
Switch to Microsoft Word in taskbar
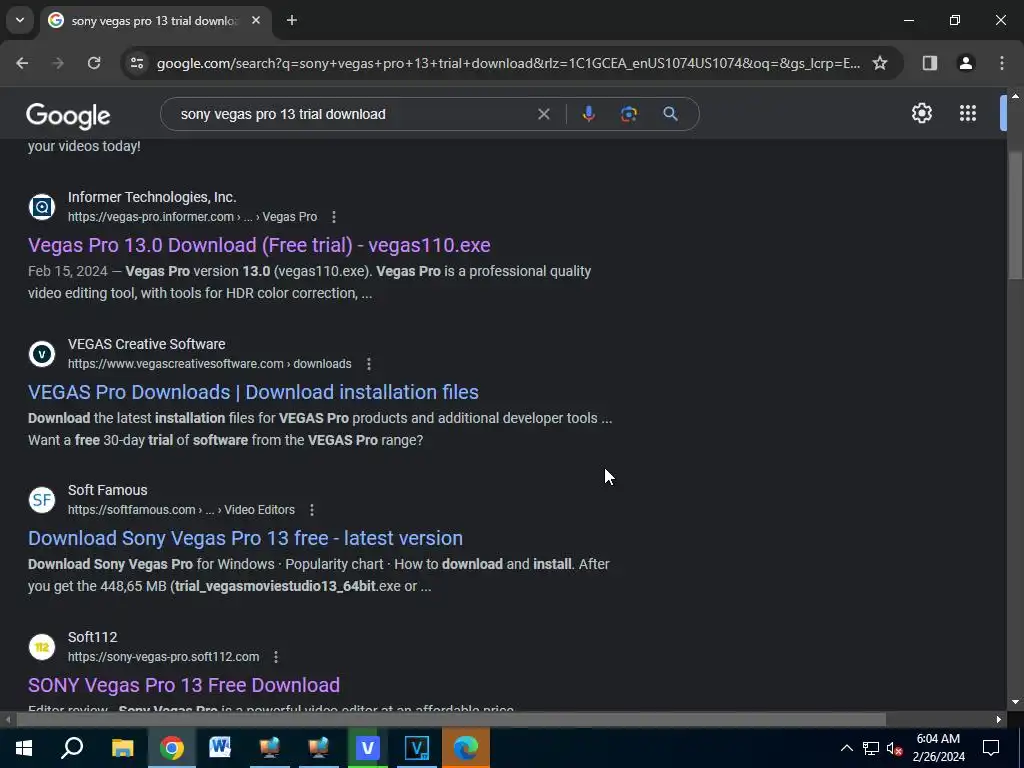(x=220, y=748)
